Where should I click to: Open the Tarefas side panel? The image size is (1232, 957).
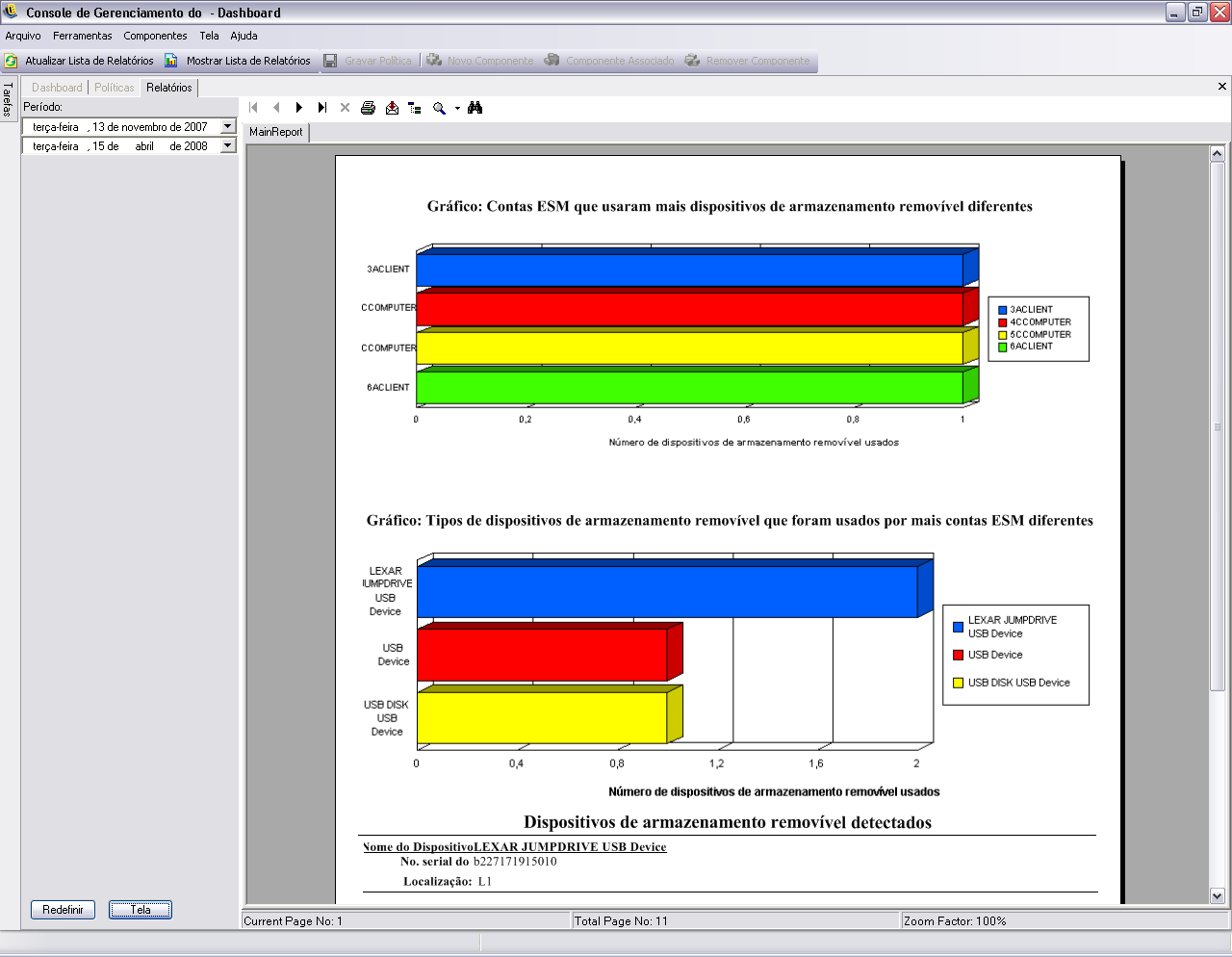(x=8, y=99)
